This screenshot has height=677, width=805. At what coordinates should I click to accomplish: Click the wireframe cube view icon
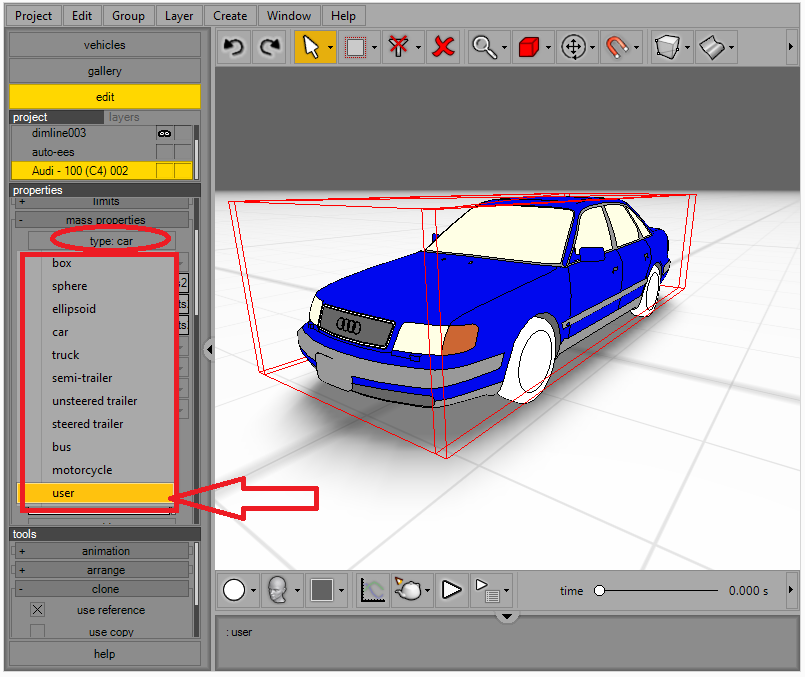[x=667, y=47]
